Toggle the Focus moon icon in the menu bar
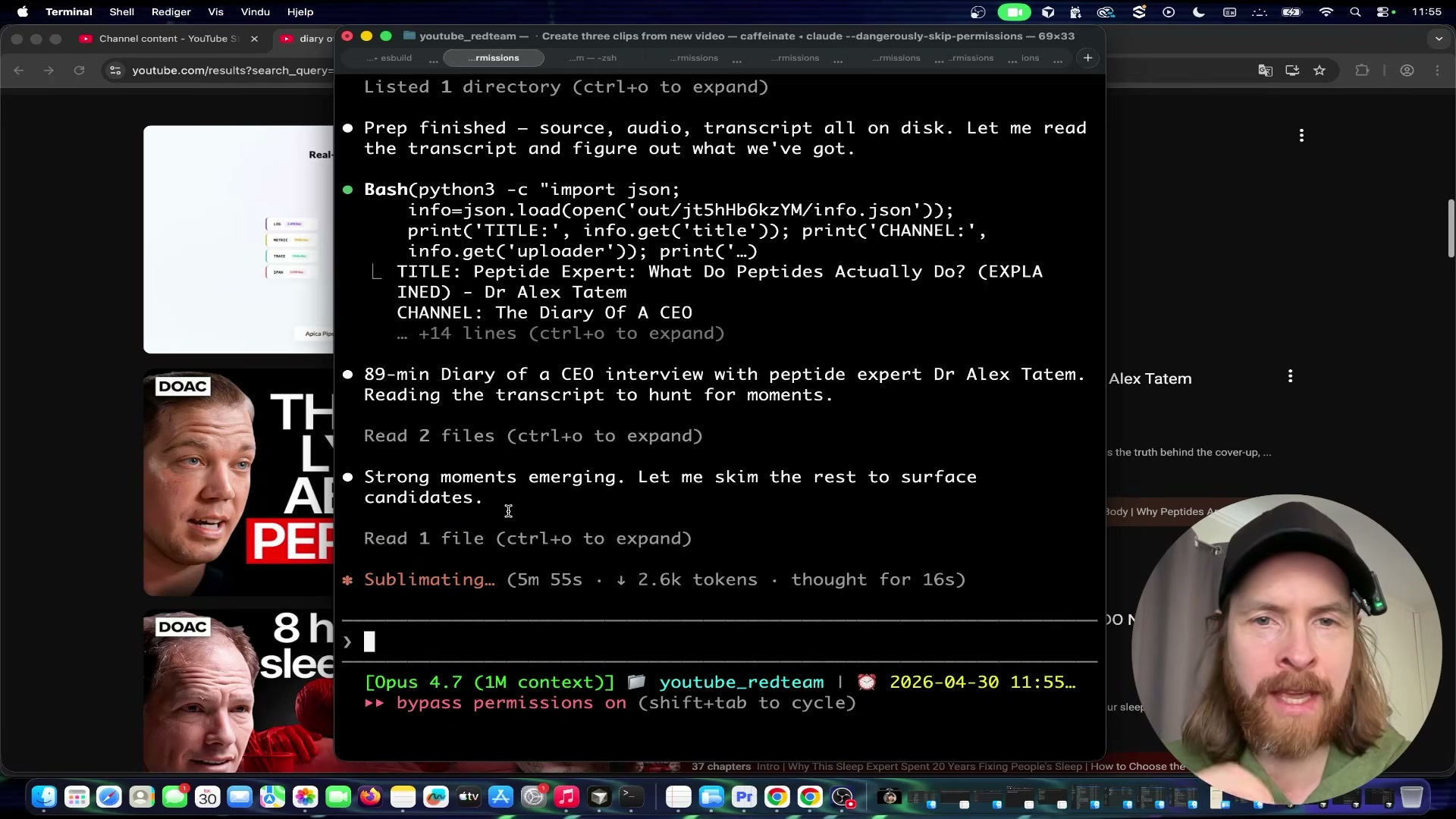 (1199, 12)
